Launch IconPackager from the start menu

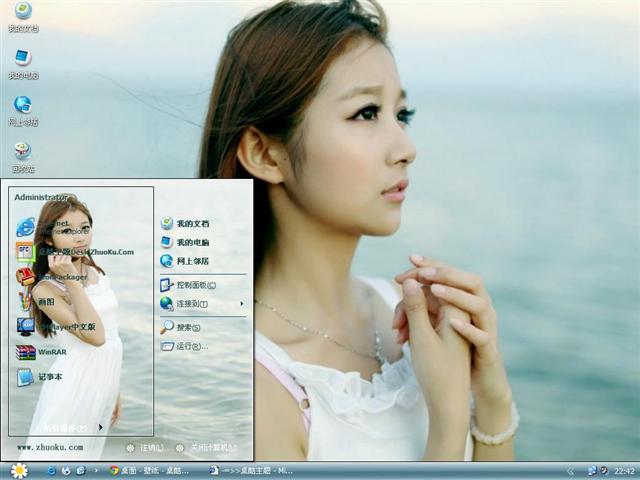coord(52,277)
